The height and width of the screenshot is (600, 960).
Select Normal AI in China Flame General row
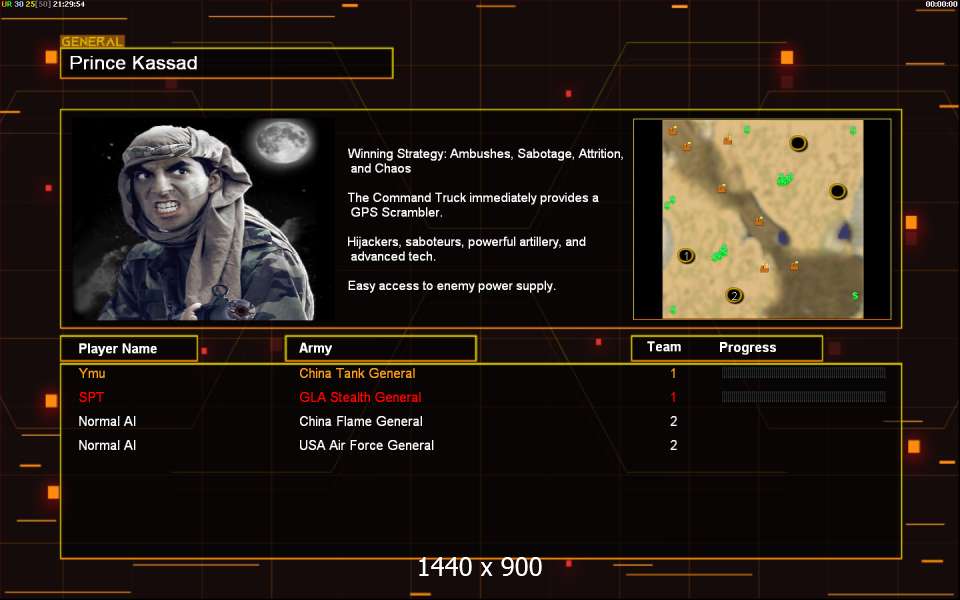click(x=107, y=421)
